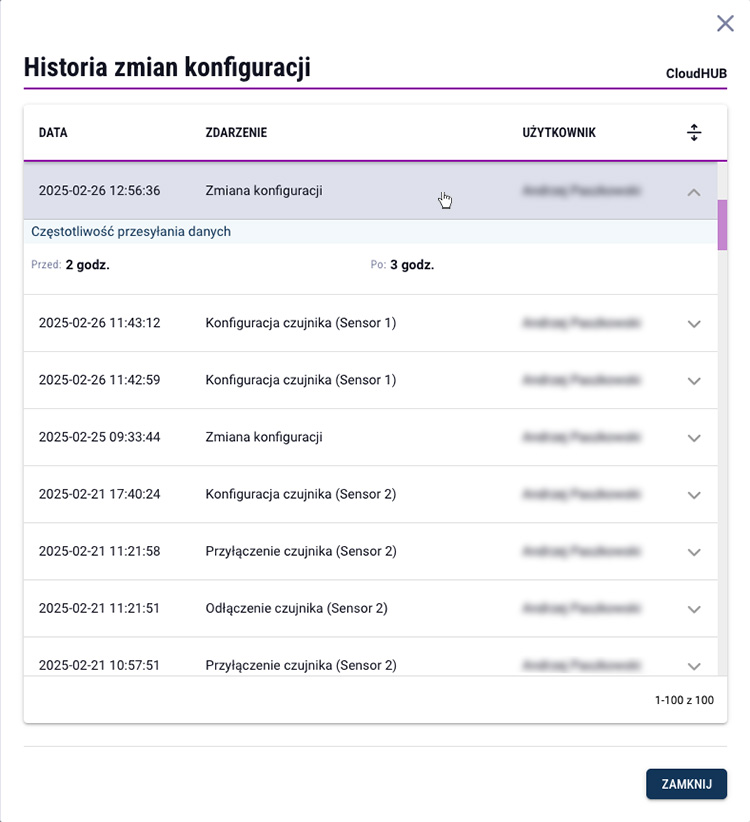Expand the 2025-02-25 09:33:44 entry chevron
The image size is (750, 822).
[x=694, y=438]
